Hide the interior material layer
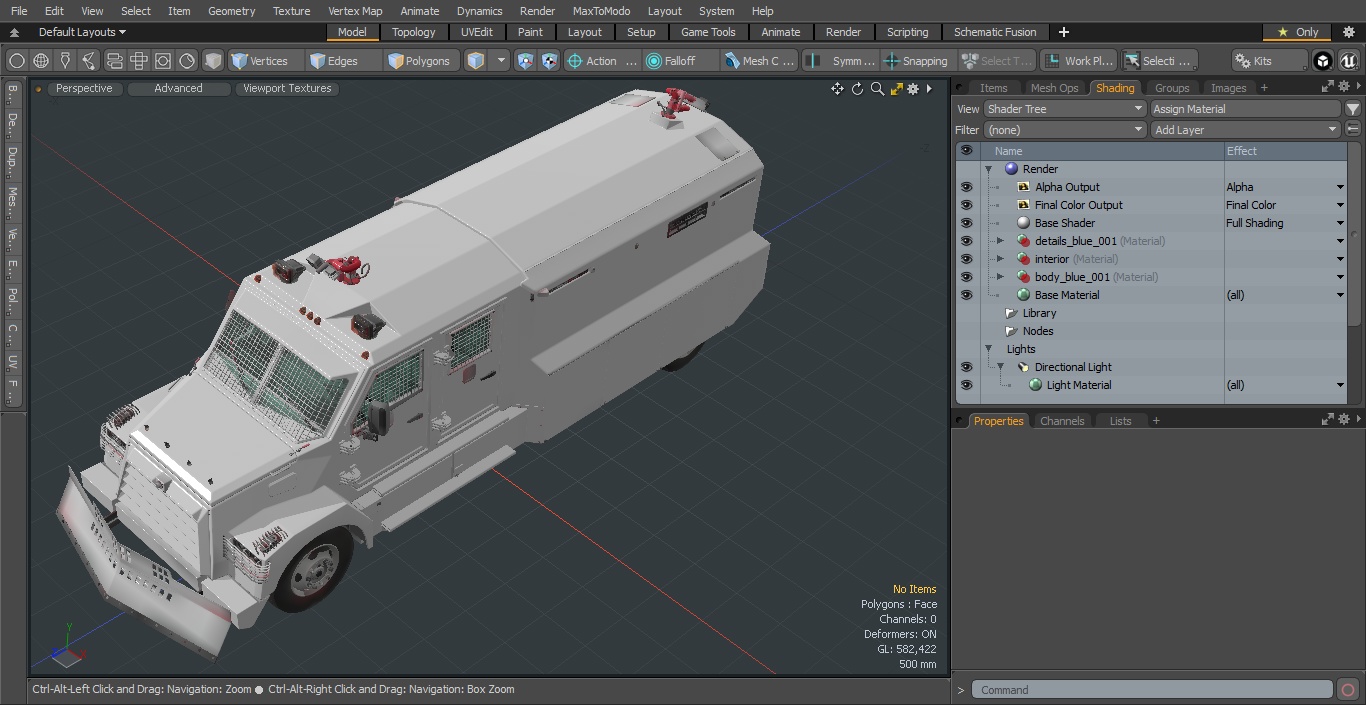The width and height of the screenshot is (1366, 705). [x=966, y=259]
